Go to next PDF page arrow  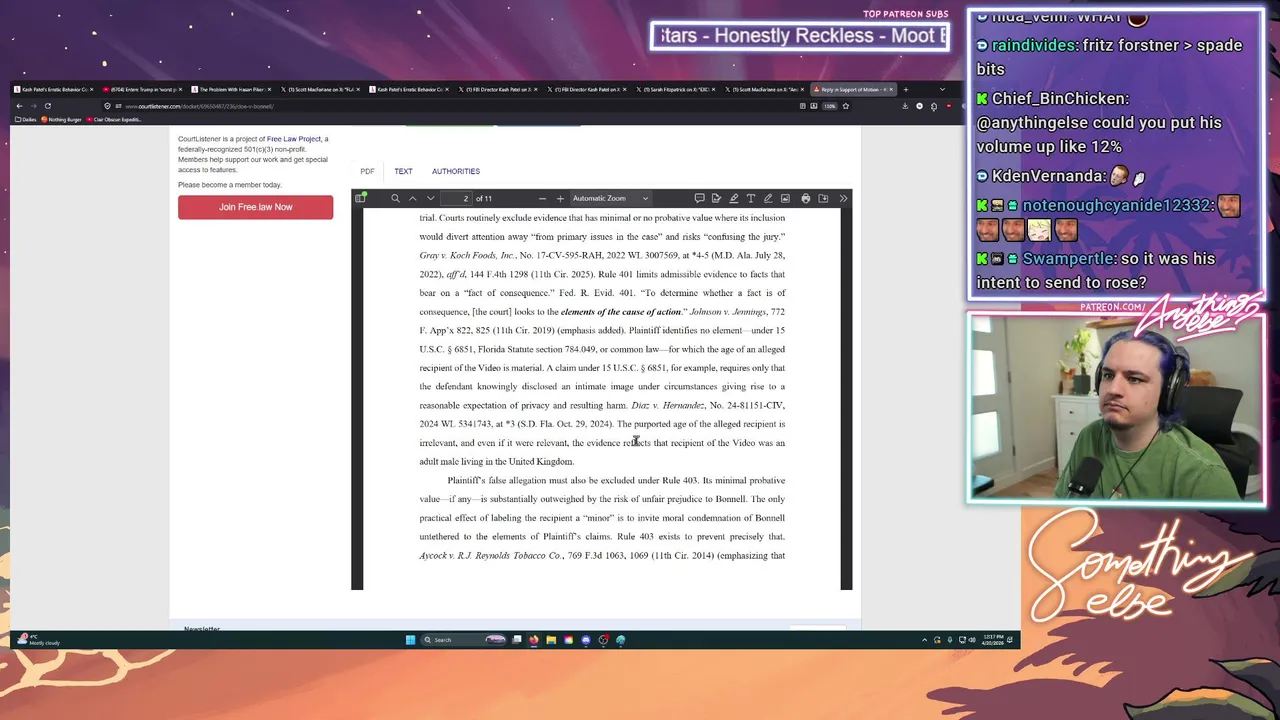[430, 198]
